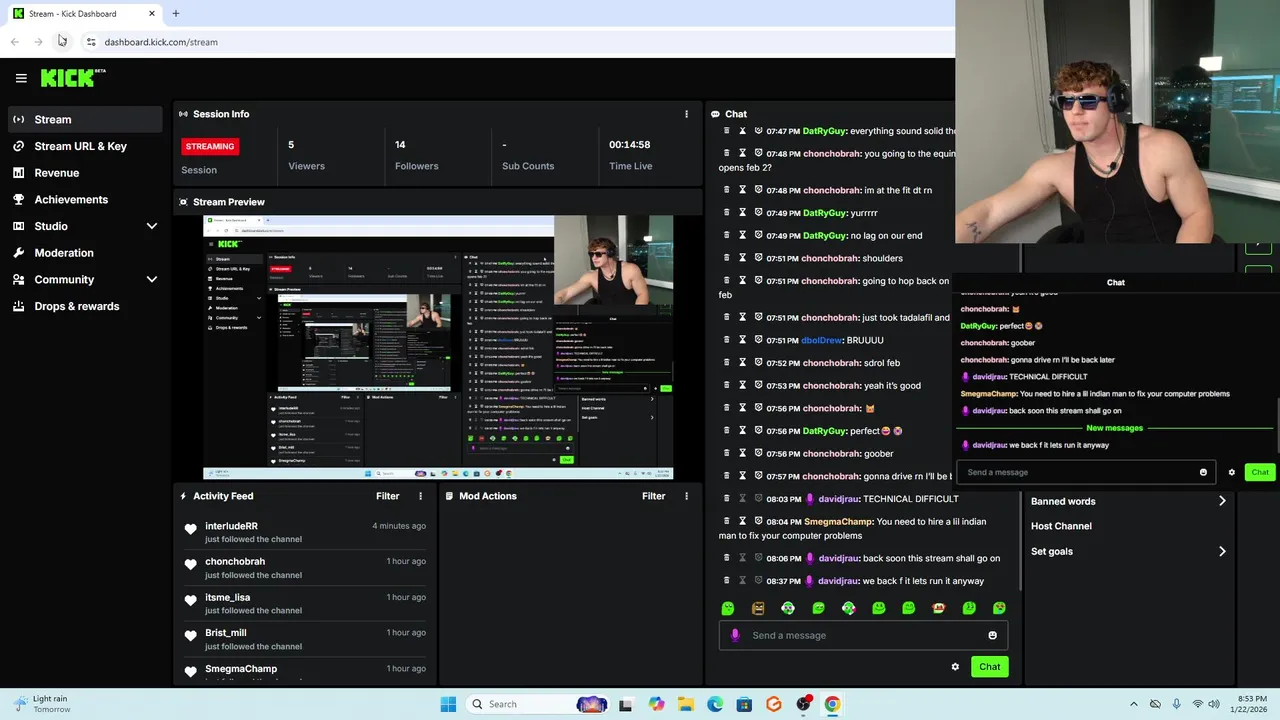Insert the red-hat emote from quick emotes

938,608
